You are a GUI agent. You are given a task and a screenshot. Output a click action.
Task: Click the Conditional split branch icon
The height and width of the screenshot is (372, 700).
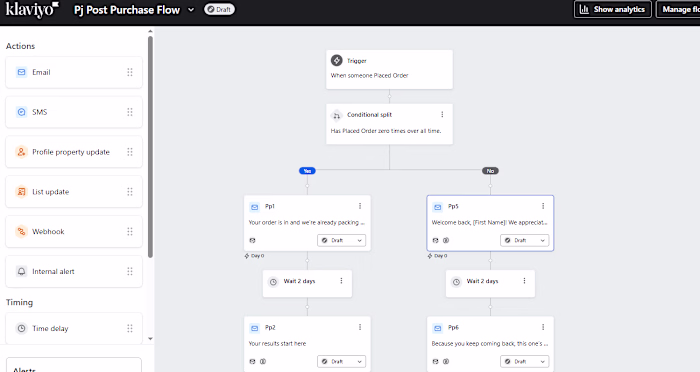[337, 116]
